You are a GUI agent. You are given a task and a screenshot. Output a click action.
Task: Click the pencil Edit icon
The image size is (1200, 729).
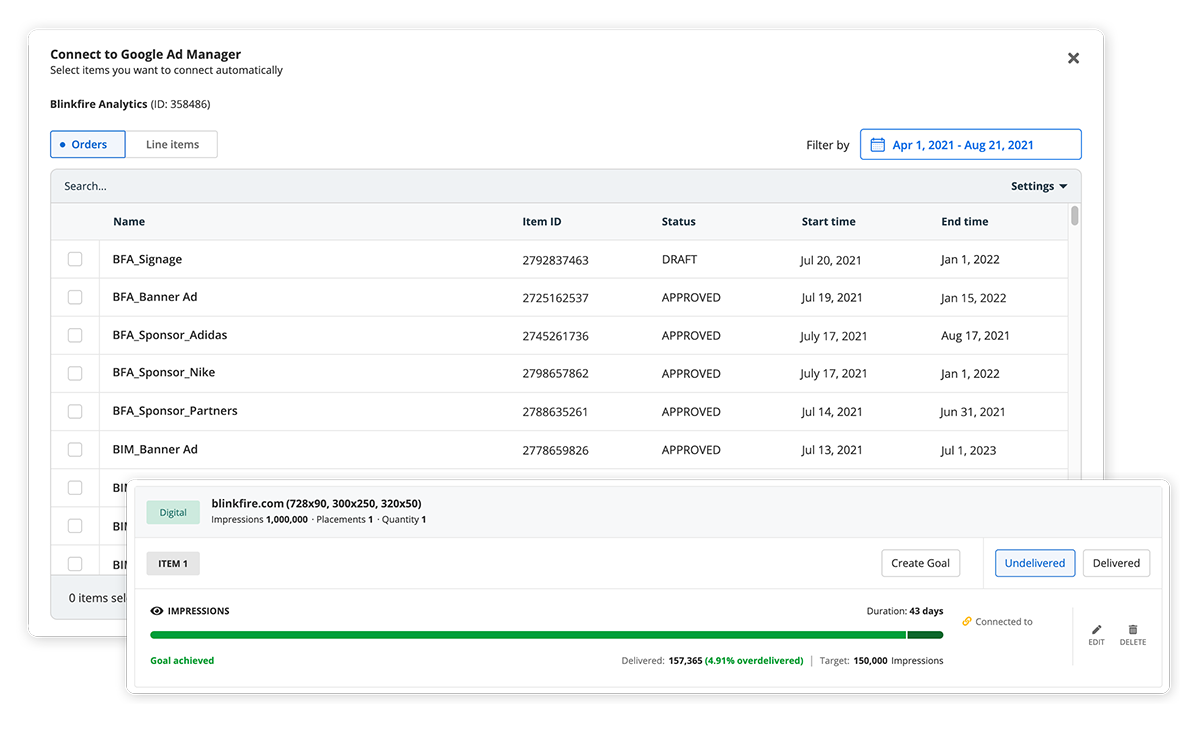click(1096, 630)
